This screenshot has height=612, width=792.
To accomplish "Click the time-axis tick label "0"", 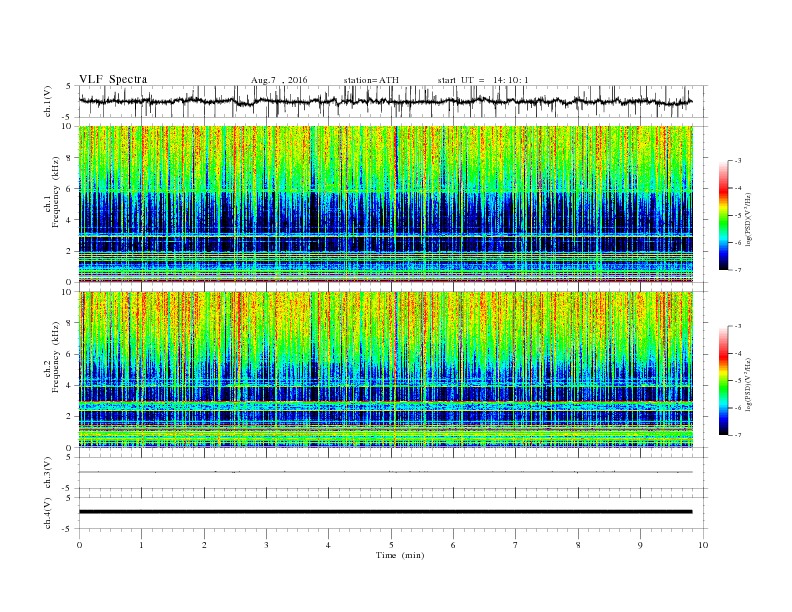I will click(79, 545).
